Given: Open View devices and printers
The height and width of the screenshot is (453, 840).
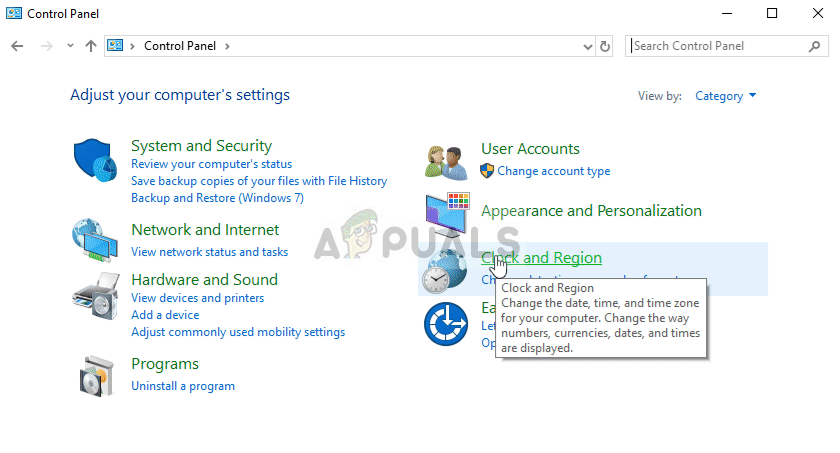Looking at the screenshot, I should click(x=197, y=298).
